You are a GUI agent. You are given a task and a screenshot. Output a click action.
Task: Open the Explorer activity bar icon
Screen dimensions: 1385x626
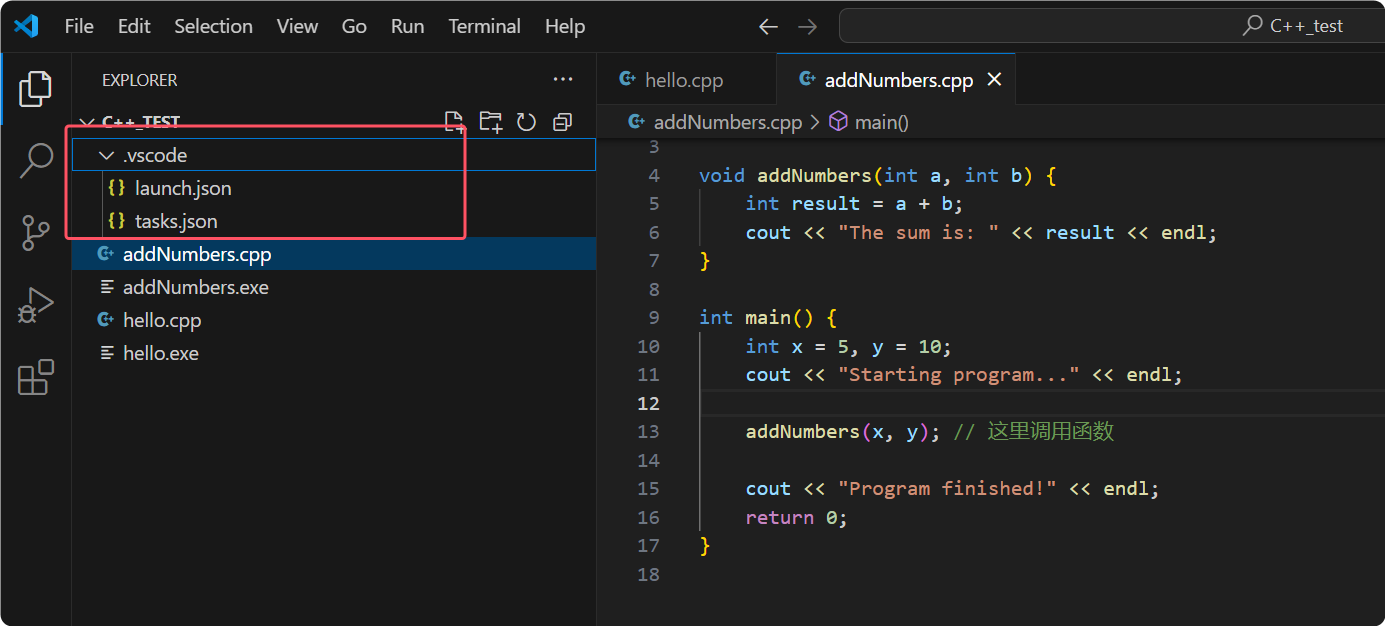click(35, 89)
